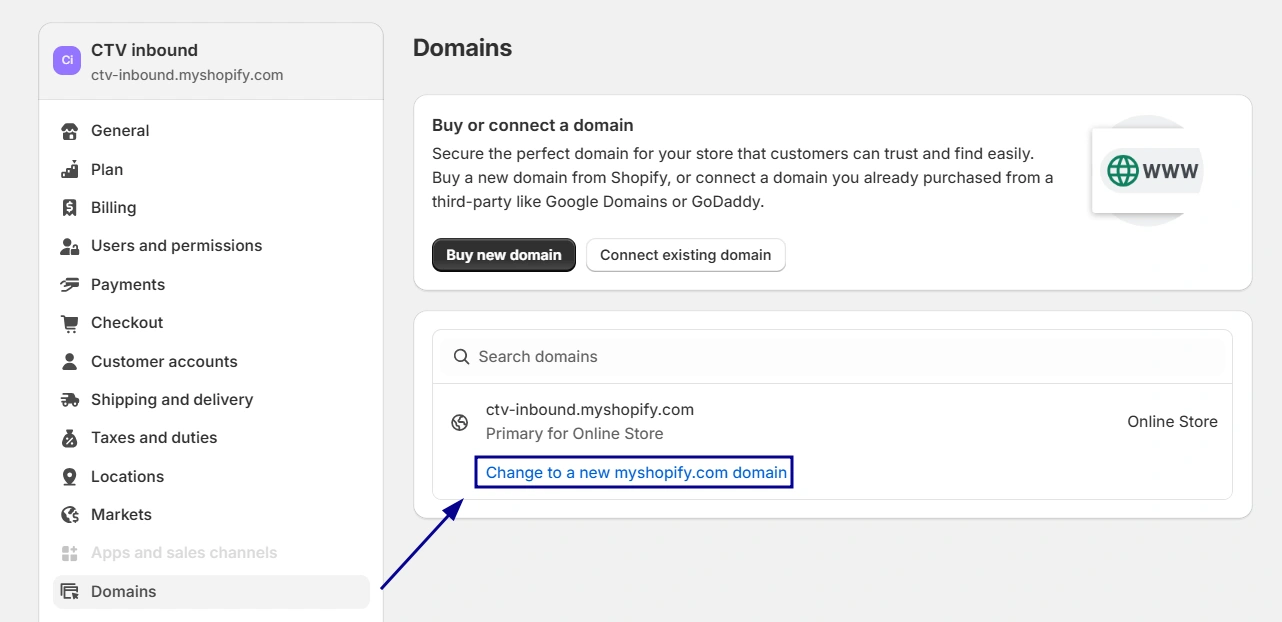Click Connect existing domain button
This screenshot has height=622, width=1282.
(x=686, y=255)
